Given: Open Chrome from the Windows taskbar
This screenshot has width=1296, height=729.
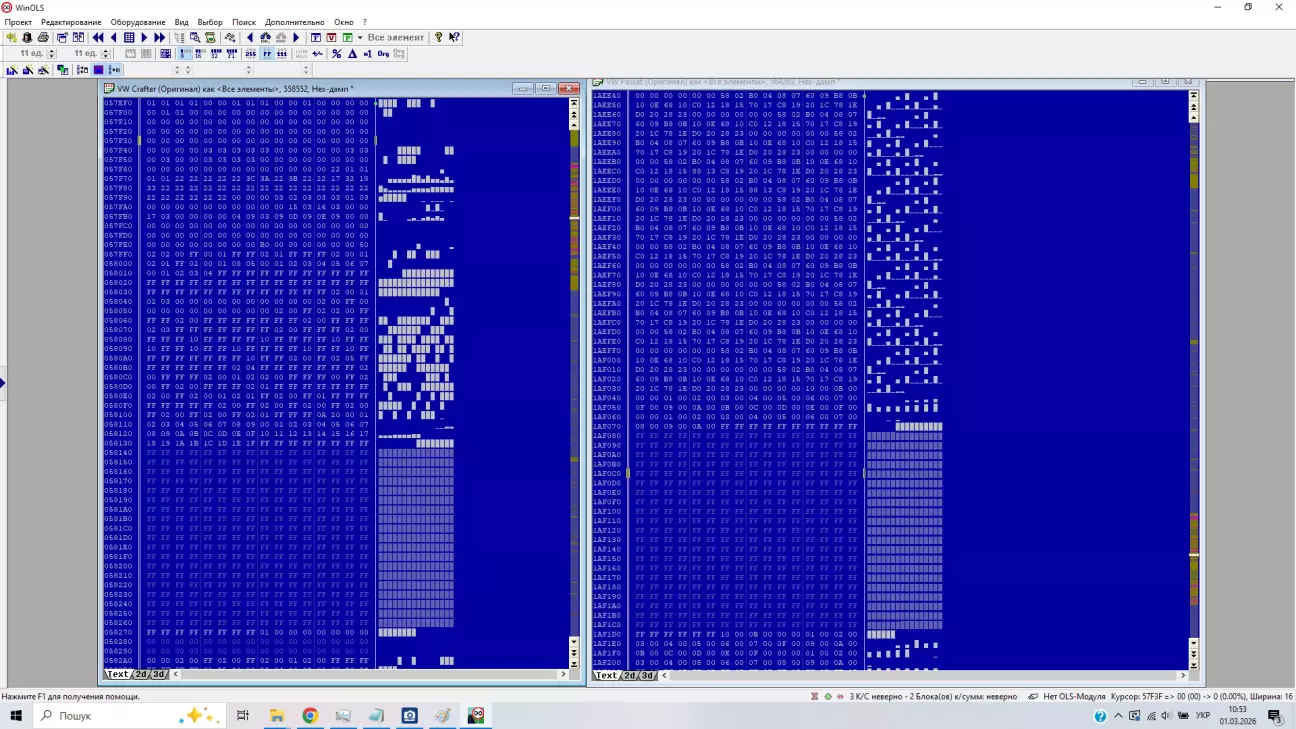Looking at the screenshot, I should pyautogui.click(x=310, y=716).
